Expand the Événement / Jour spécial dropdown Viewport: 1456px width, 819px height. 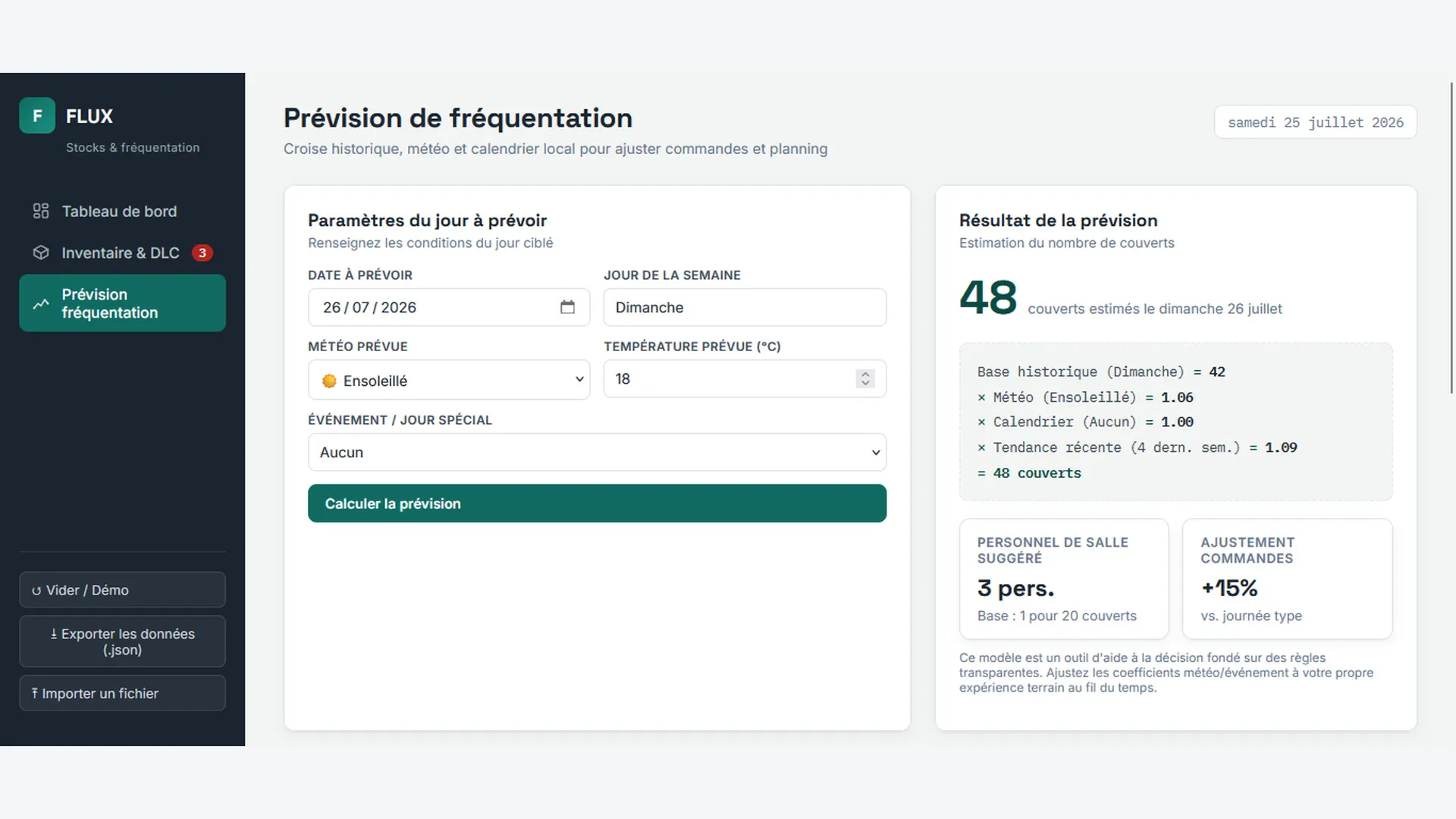pyautogui.click(x=597, y=452)
